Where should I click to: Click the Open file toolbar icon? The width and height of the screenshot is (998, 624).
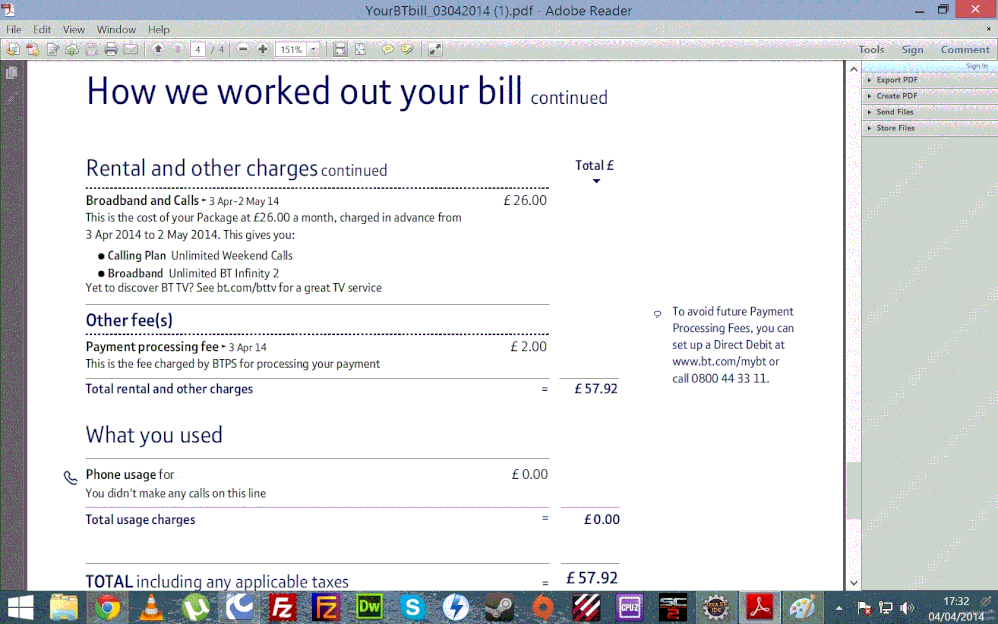(13, 49)
